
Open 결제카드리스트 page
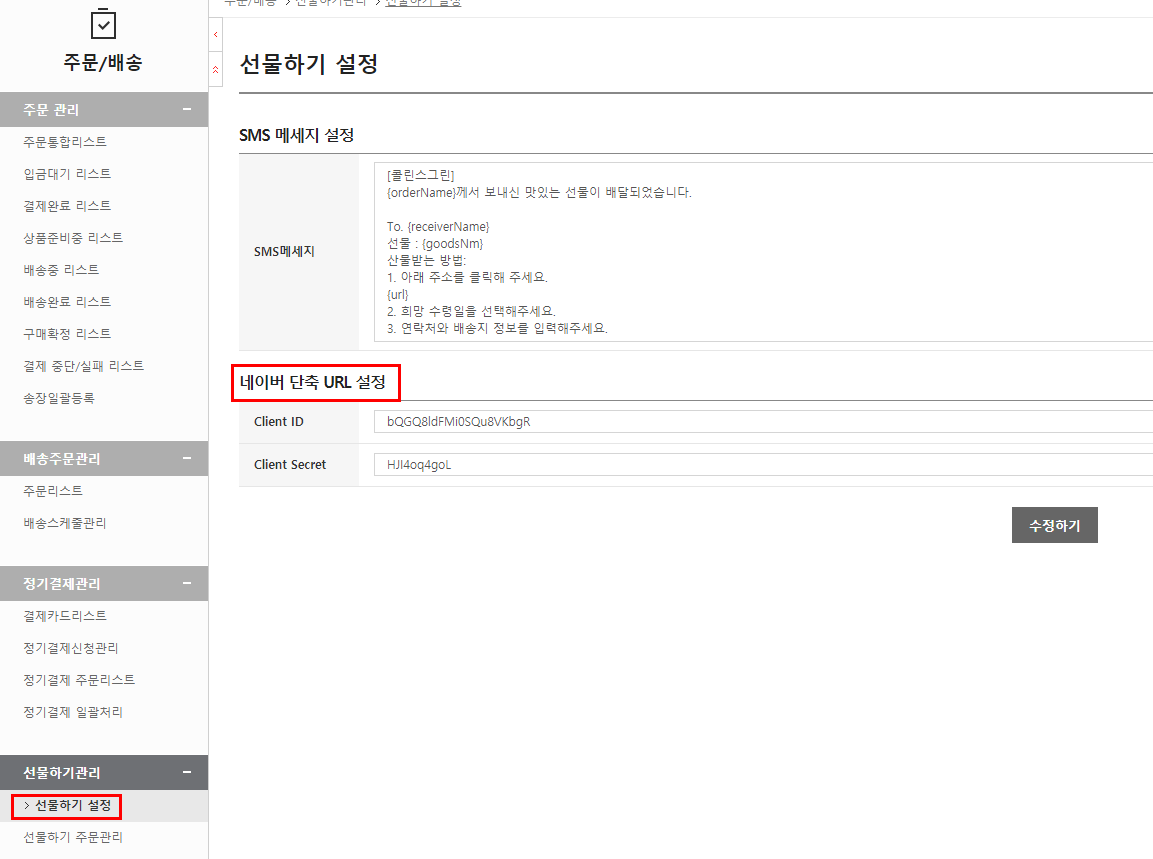click(x=65, y=616)
